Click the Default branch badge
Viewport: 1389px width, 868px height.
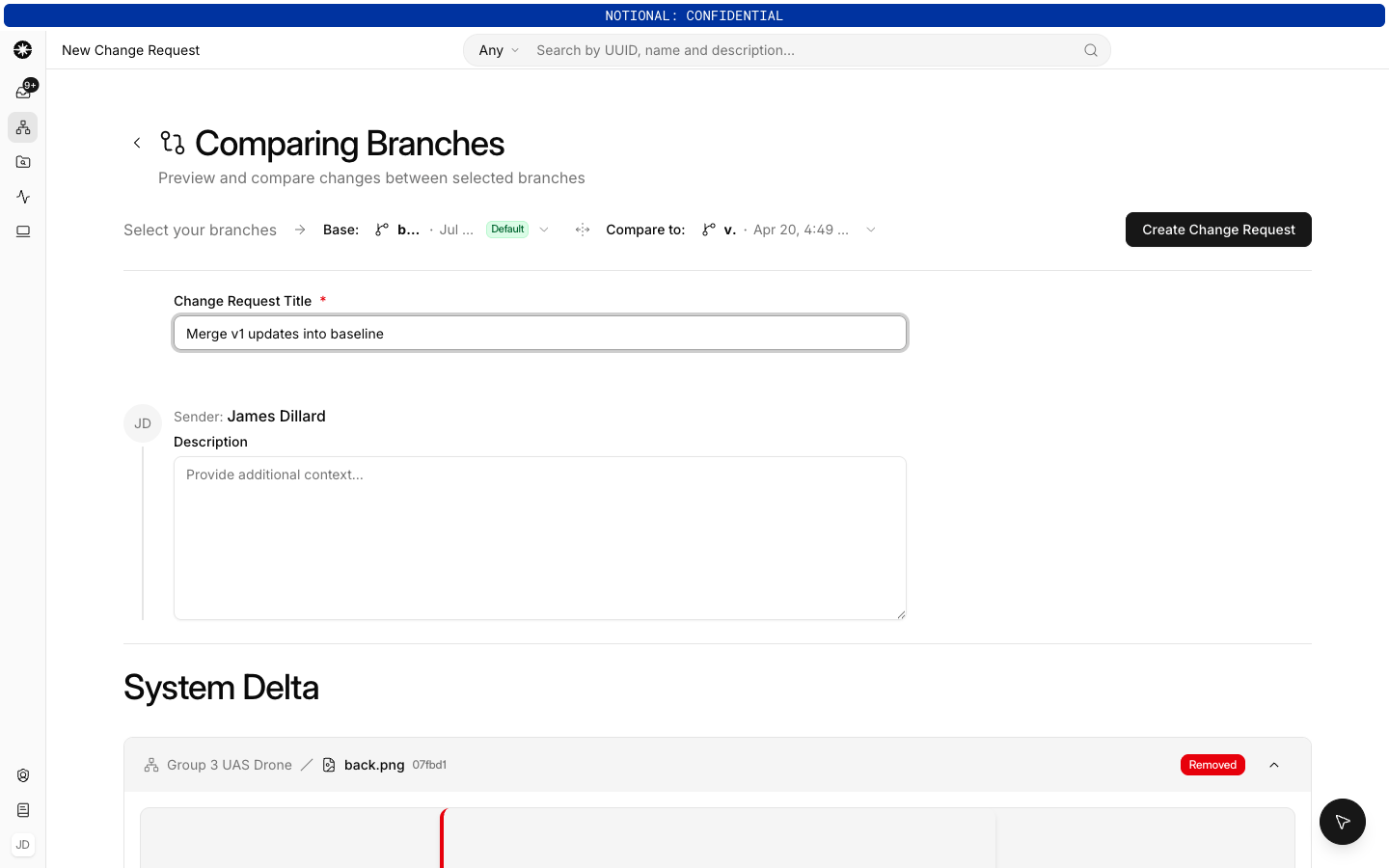click(507, 230)
